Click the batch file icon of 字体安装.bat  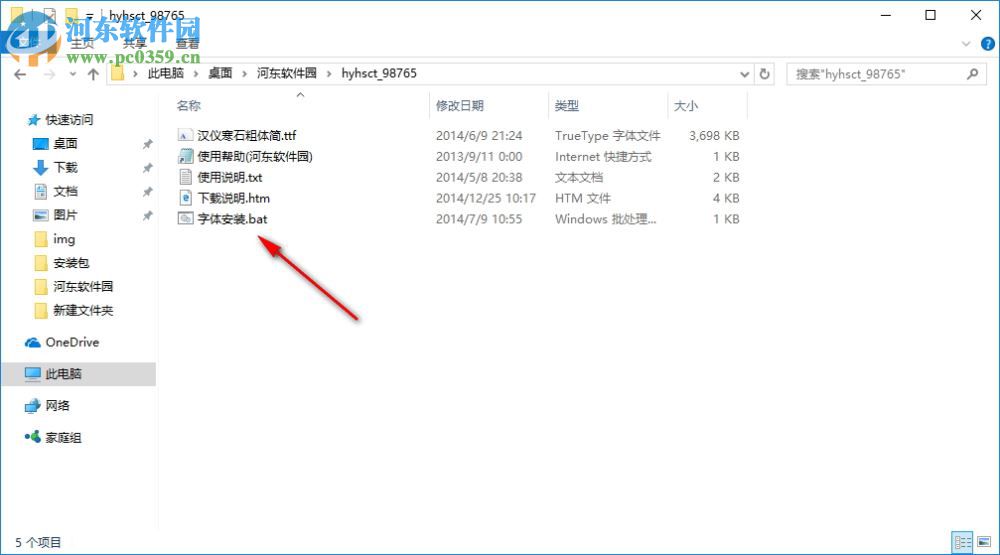pos(185,219)
